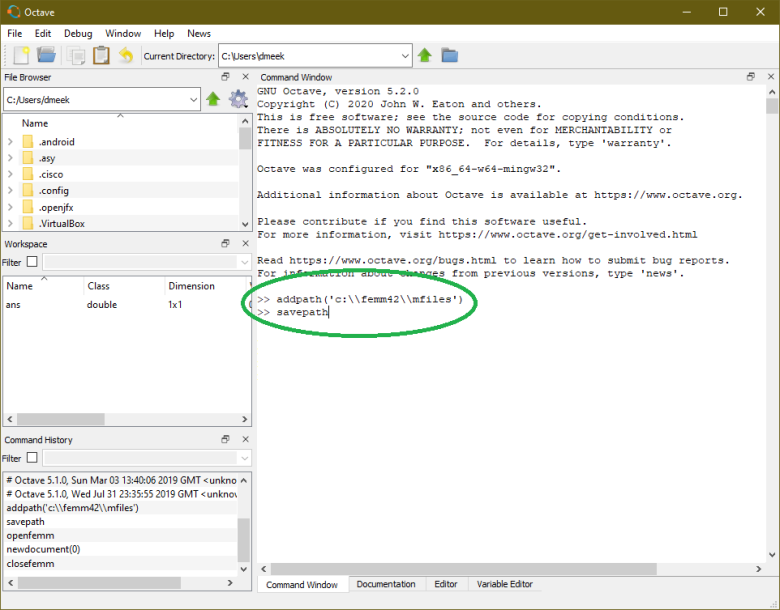The height and width of the screenshot is (610, 780).
Task: Click the Command History vertical scrollbar thumb
Action: (244, 539)
